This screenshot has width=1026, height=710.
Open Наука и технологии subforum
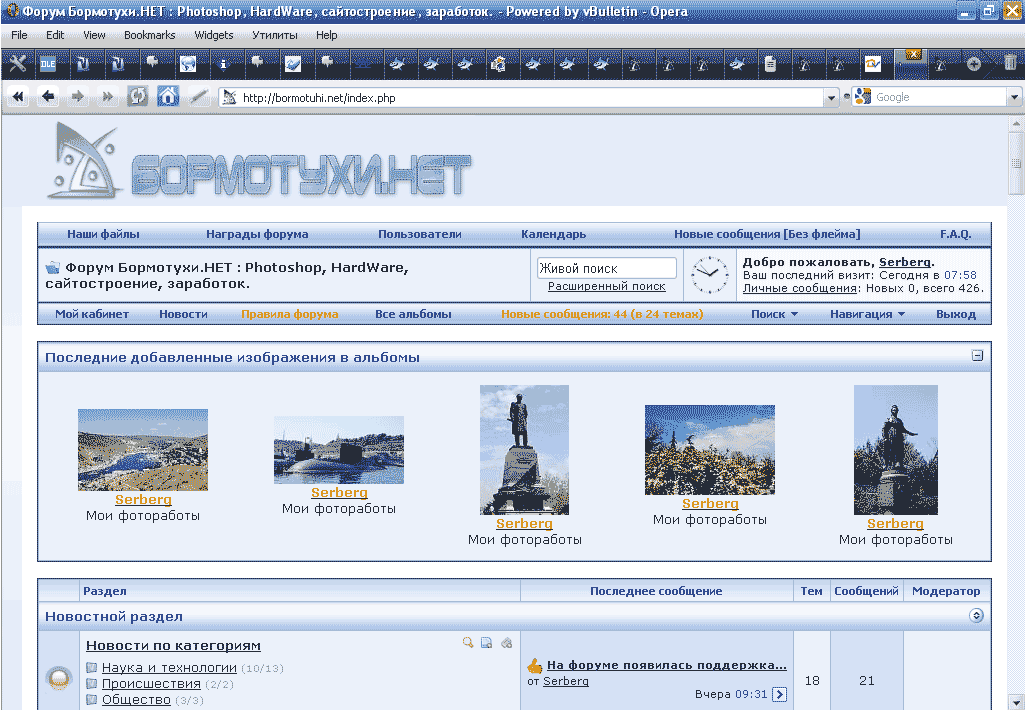[x=169, y=667]
